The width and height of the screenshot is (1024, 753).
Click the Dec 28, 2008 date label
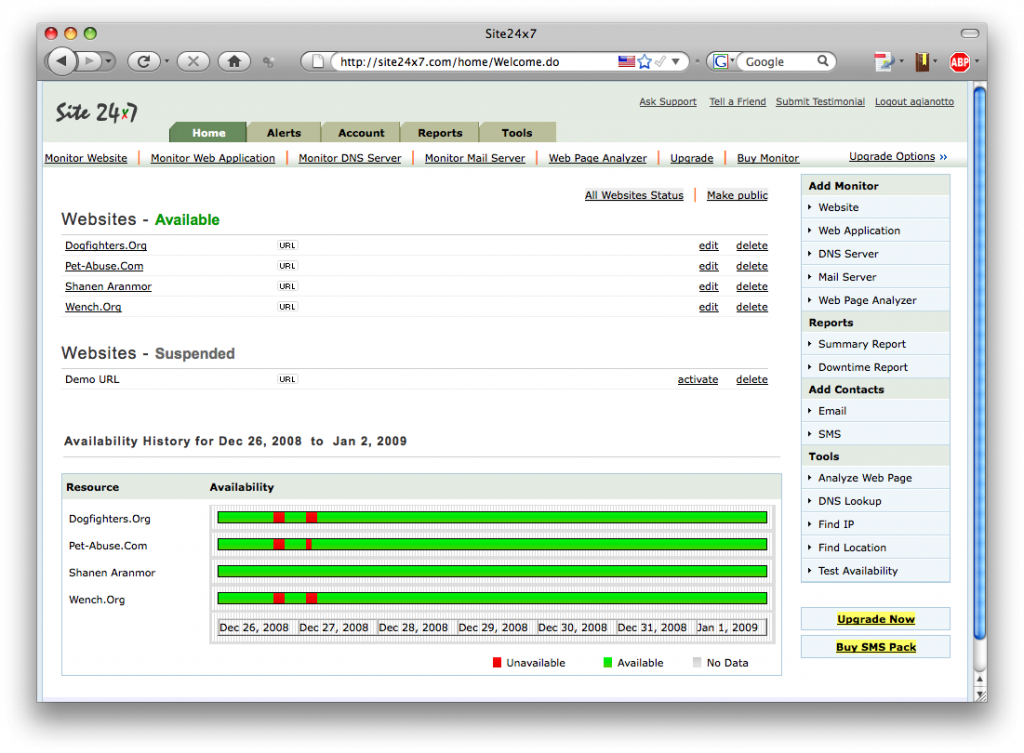[413, 628]
